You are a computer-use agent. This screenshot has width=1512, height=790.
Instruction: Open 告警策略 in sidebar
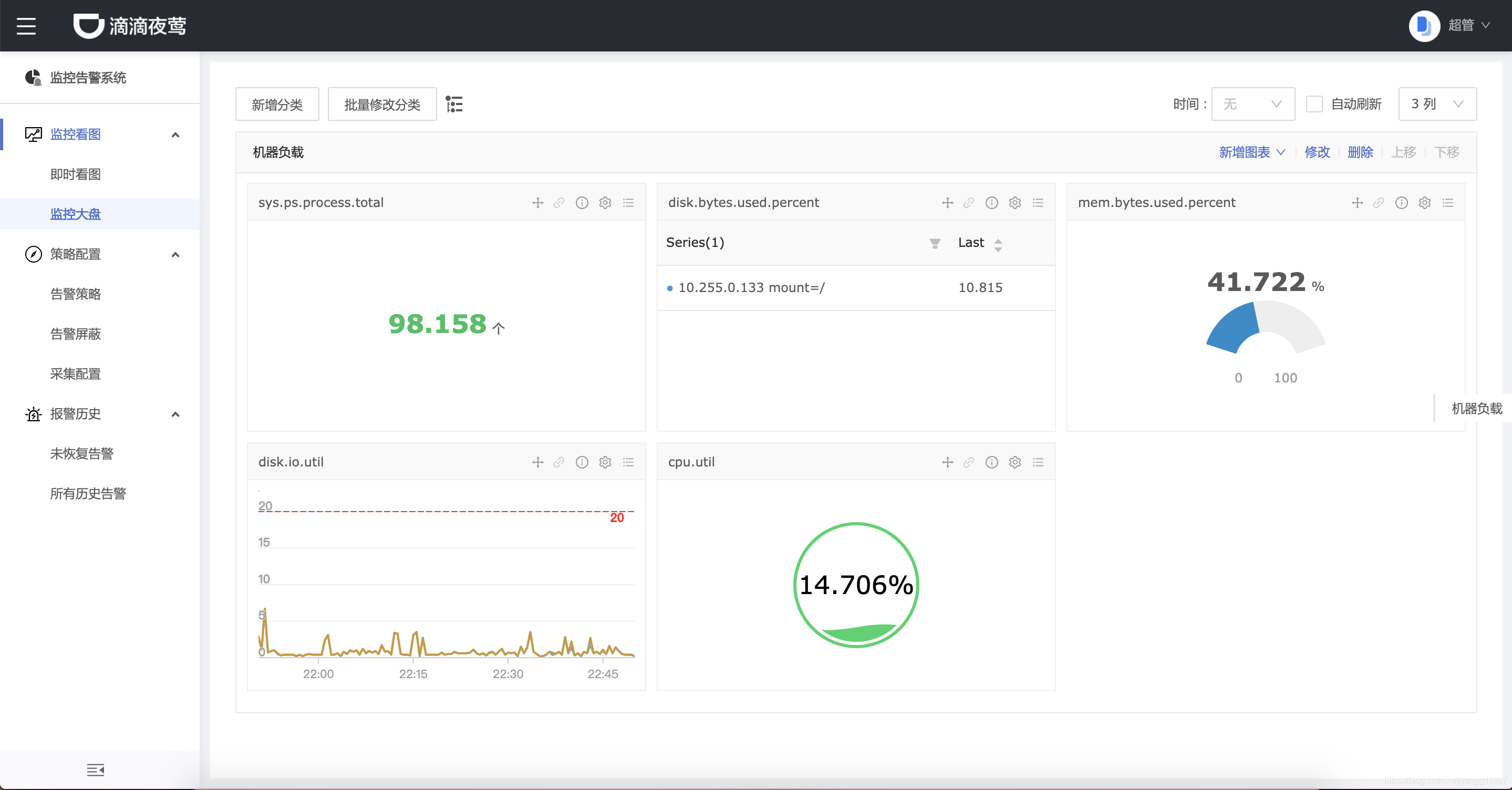coord(75,294)
